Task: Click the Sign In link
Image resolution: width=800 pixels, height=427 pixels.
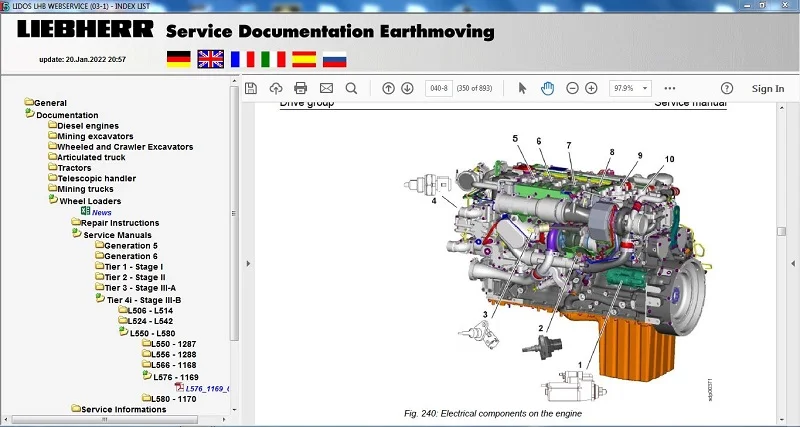Action: pos(768,88)
